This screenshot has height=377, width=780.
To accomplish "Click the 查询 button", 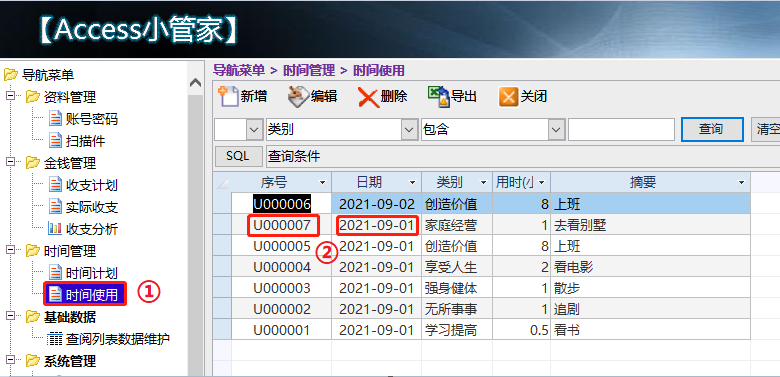I will coord(712,130).
